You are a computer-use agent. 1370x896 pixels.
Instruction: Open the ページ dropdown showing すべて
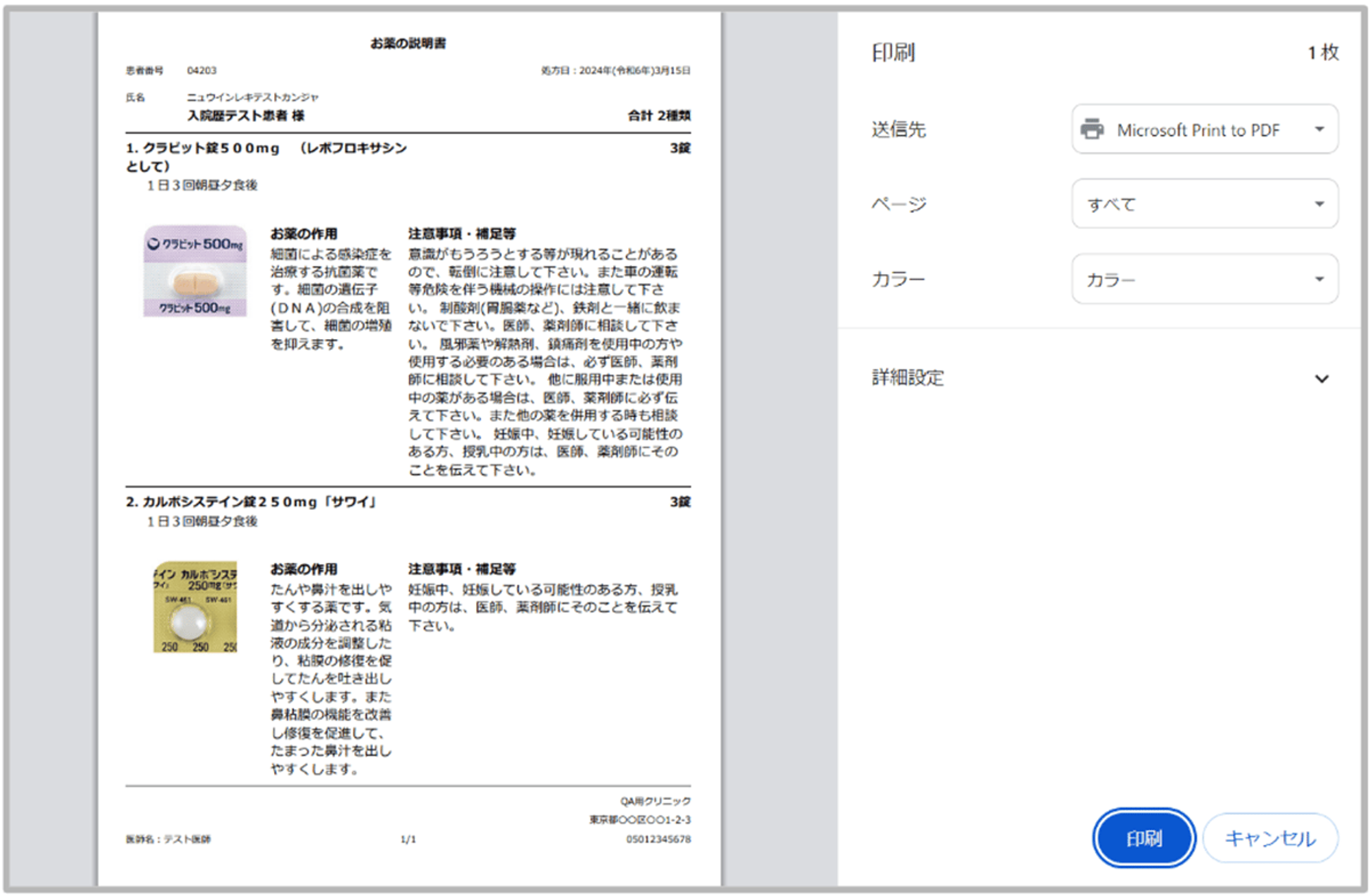coord(1204,204)
